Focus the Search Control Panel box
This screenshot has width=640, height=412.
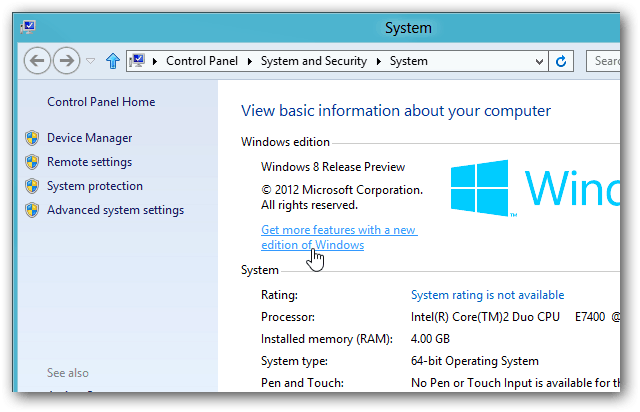603,61
